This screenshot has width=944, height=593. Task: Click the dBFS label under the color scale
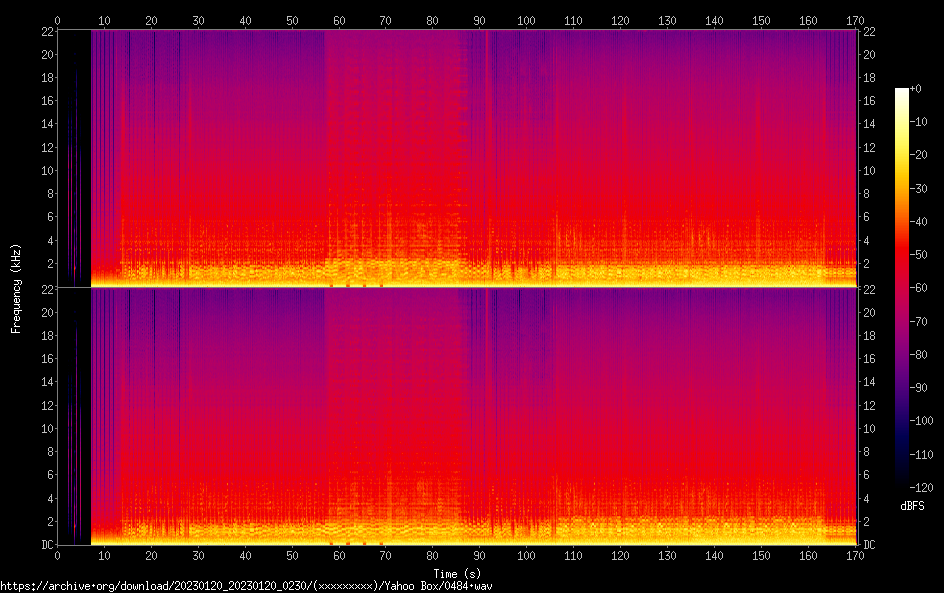[x=912, y=506]
